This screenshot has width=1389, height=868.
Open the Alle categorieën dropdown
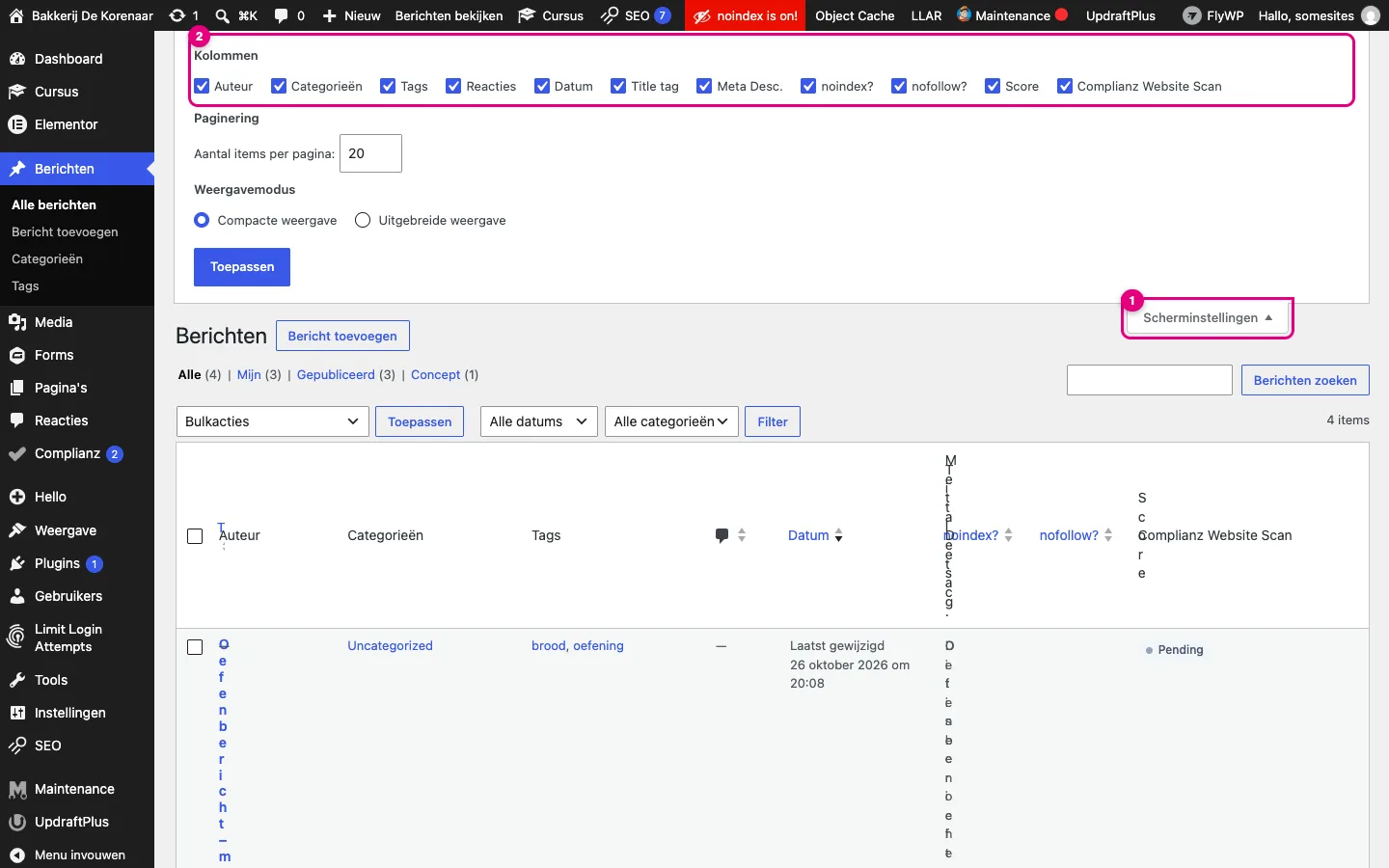click(x=671, y=421)
